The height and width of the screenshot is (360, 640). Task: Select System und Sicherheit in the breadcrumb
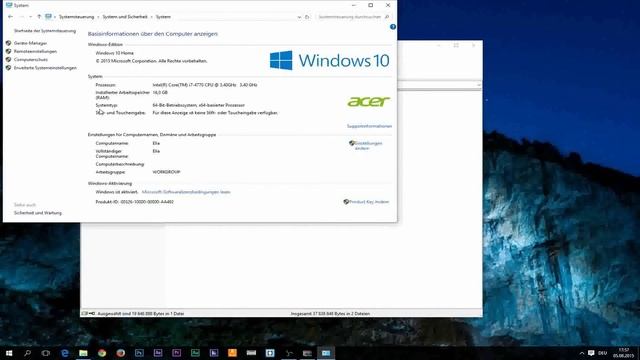point(125,17)
